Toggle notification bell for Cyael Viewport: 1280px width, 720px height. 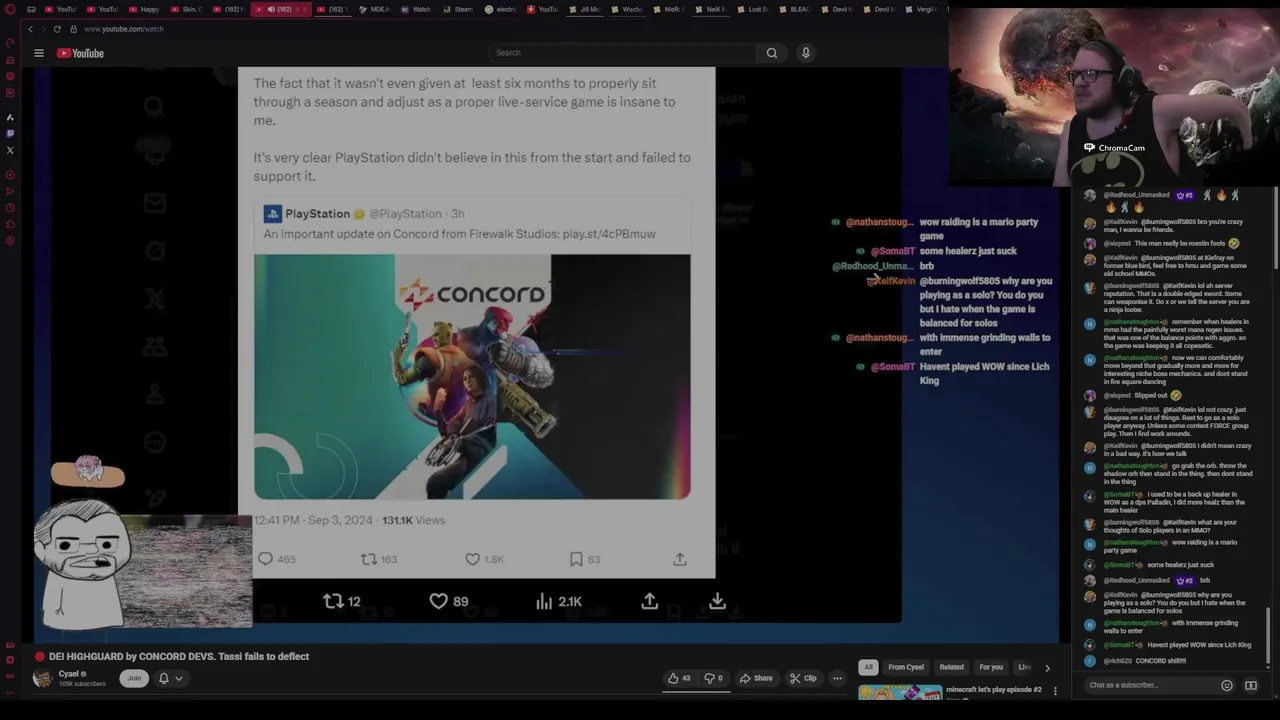point(164,678)
